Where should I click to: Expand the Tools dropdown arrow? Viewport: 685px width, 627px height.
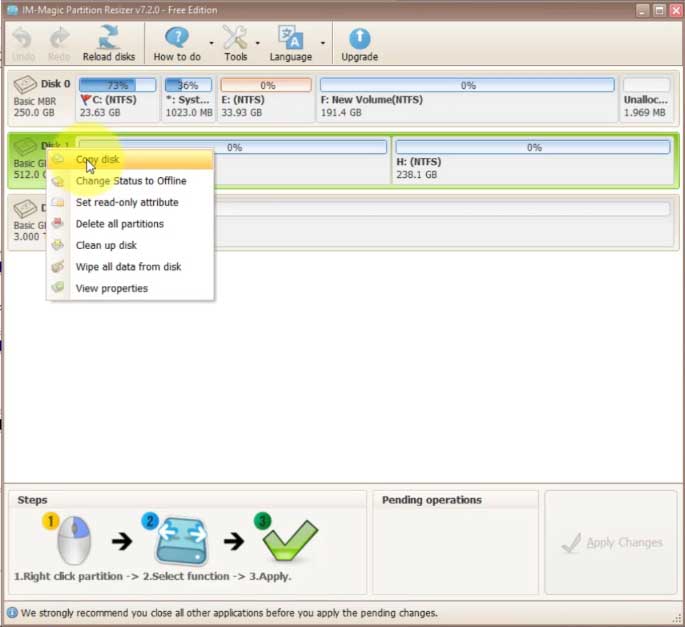[257, 43]
